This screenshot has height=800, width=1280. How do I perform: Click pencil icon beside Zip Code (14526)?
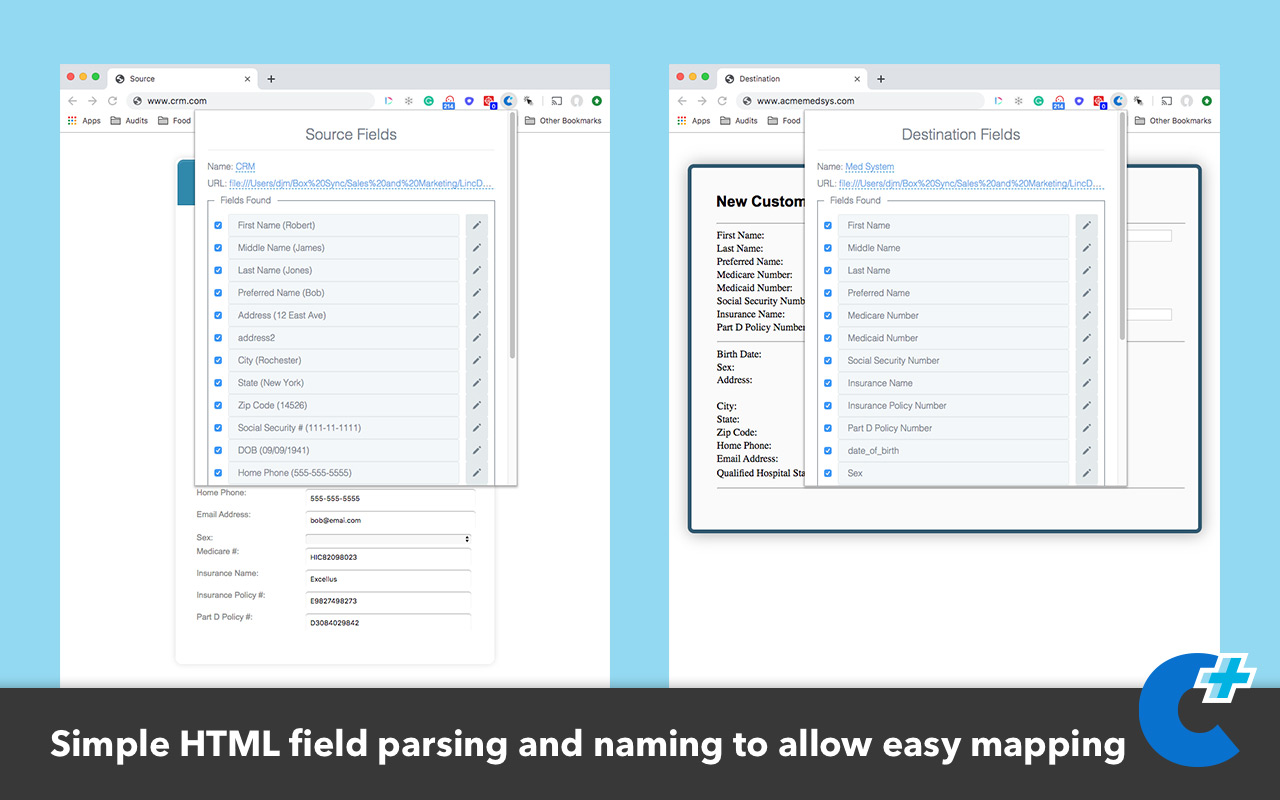(477, 405)
